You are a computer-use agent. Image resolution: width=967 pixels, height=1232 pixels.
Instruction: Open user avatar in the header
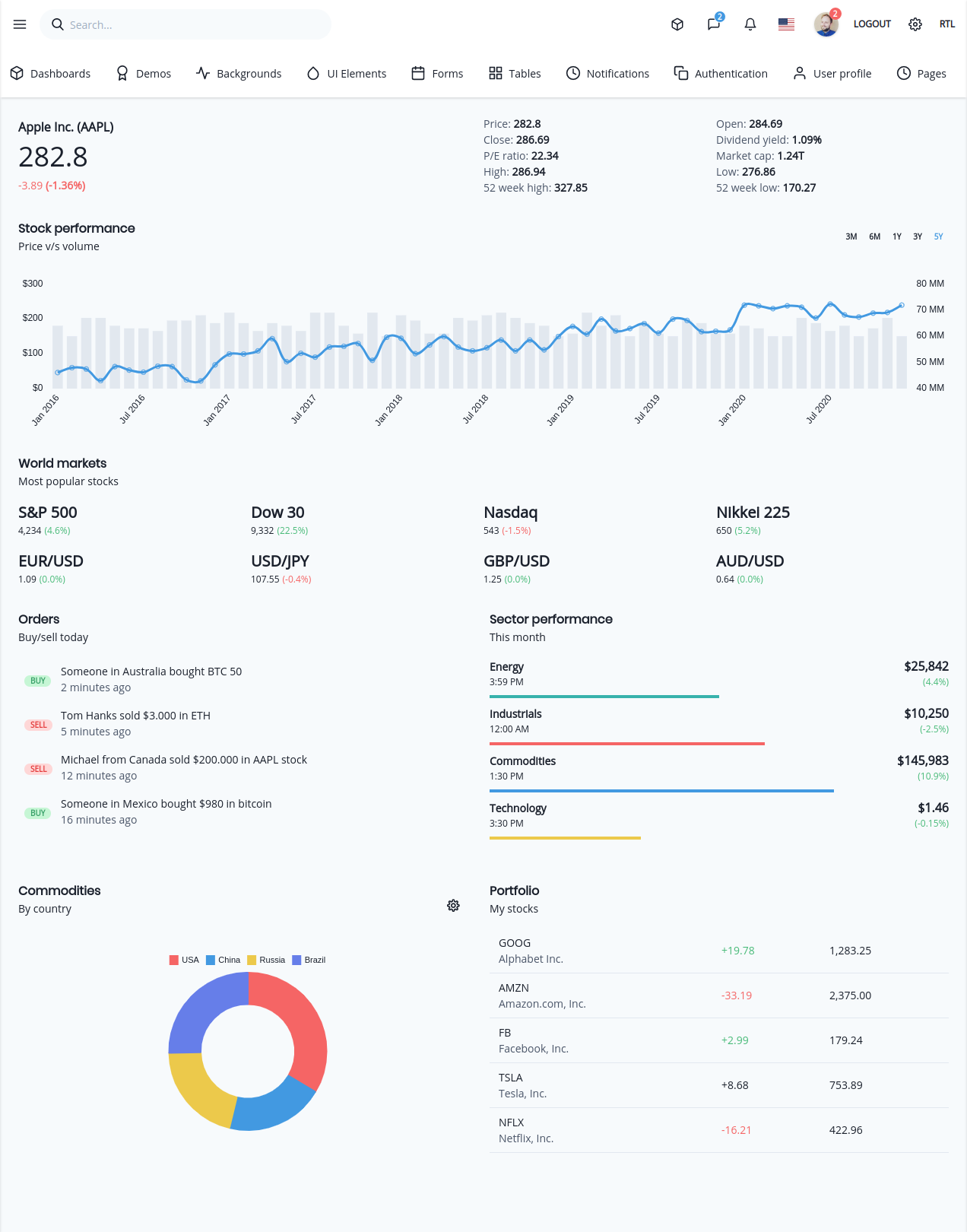(x=826, y=24)
